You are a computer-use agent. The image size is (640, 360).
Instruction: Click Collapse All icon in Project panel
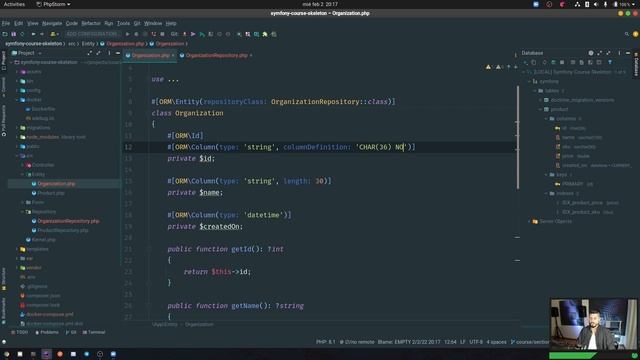point(98,53)
